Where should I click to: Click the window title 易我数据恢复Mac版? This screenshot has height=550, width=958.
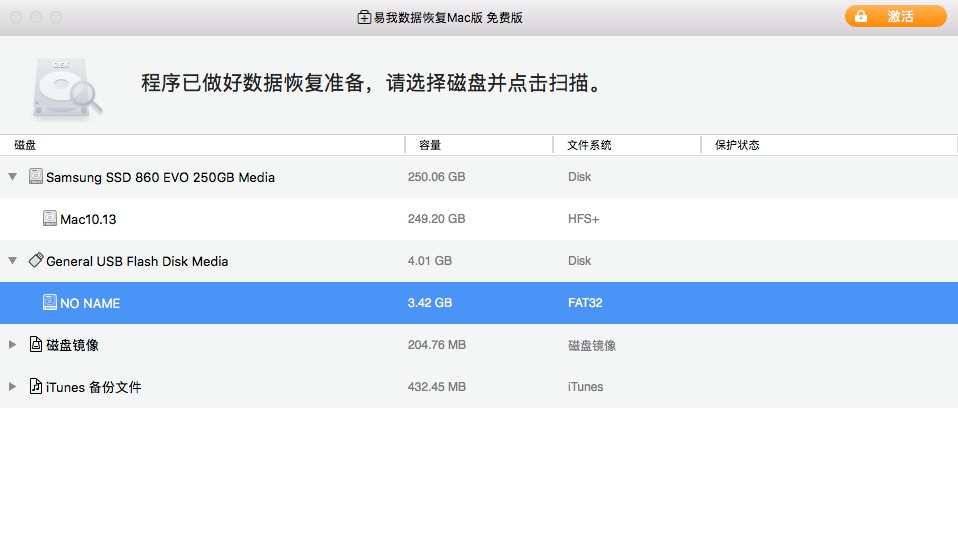(448, 17)
